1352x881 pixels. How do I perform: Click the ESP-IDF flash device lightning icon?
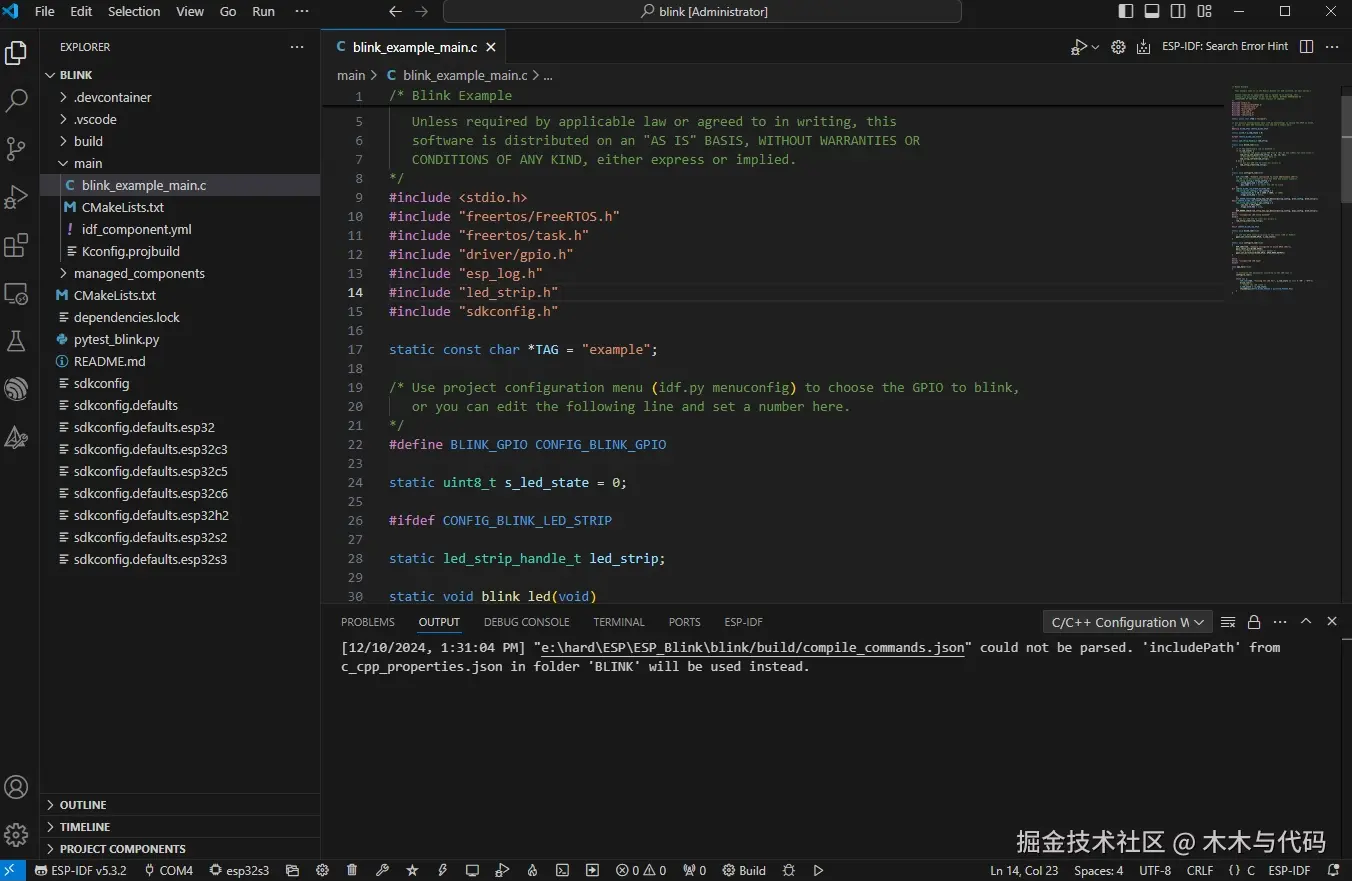442,870
